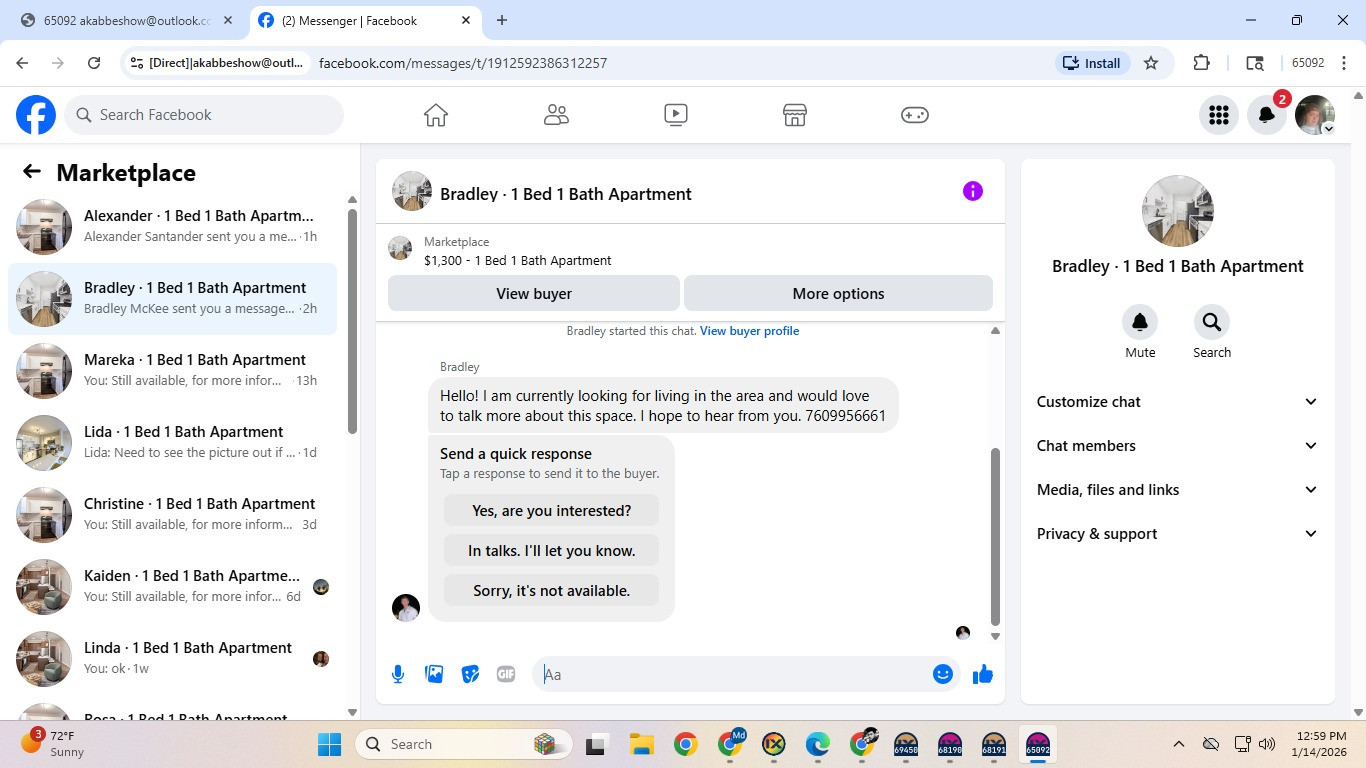
Task: Open Linda's apartment conversation
Action: pos(172,659)
